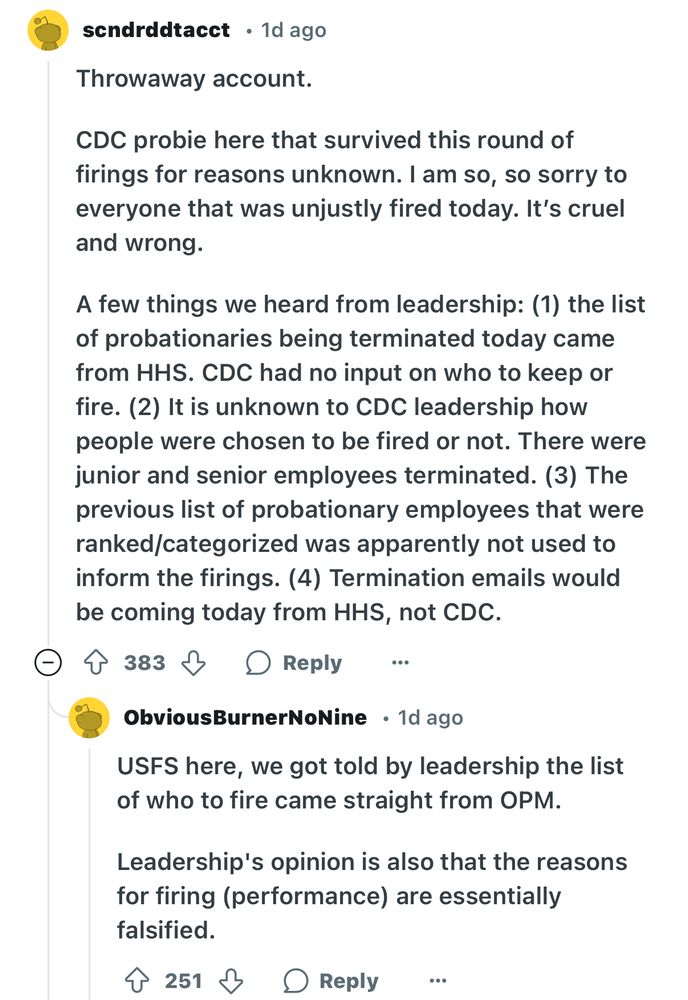Click the paragraph about falsified firing reasons
Screen dimensions: 688x1000
372,895
